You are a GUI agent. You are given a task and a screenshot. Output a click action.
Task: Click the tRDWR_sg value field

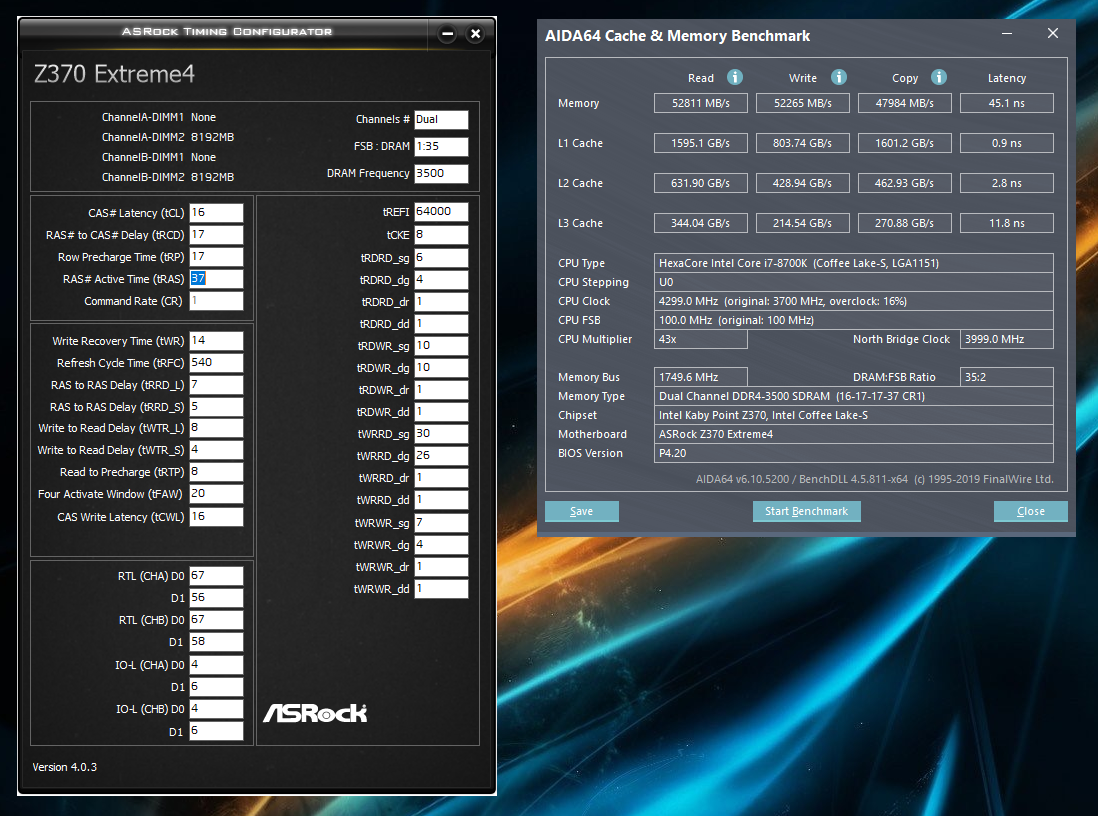pyautogui.click(x=441, y=345)
